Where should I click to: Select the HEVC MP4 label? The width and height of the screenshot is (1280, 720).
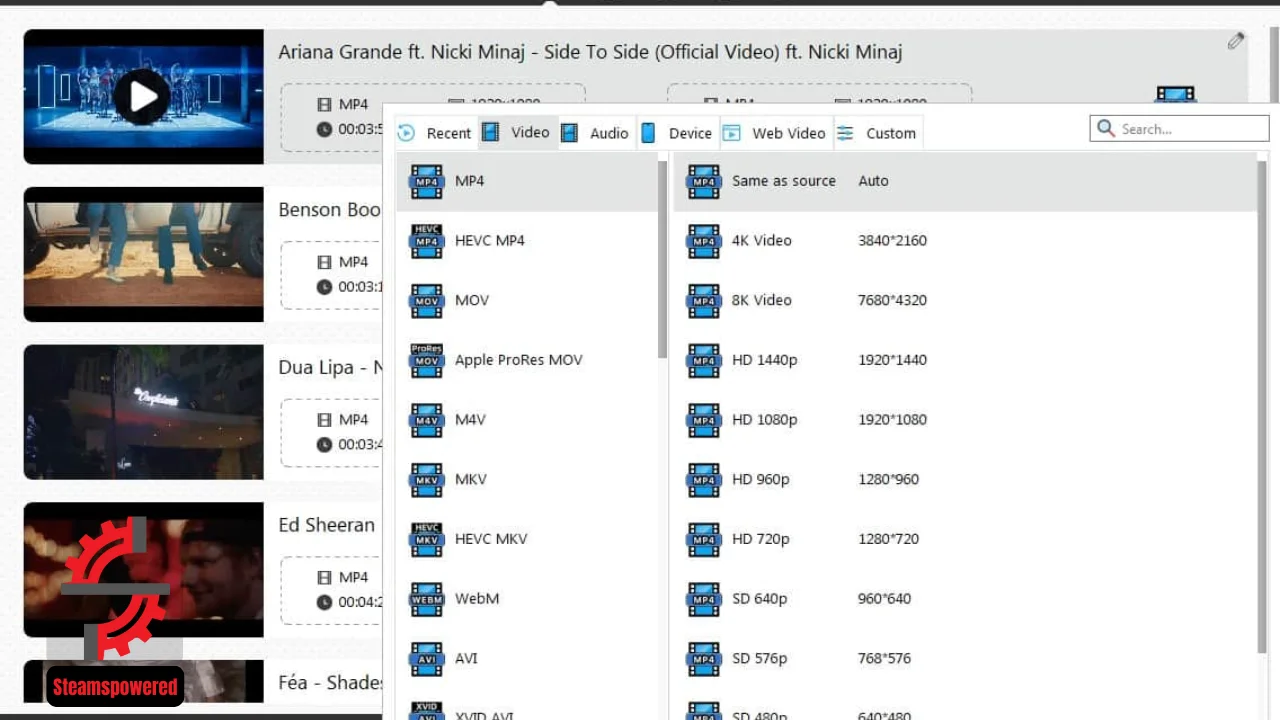coord(490,240)
